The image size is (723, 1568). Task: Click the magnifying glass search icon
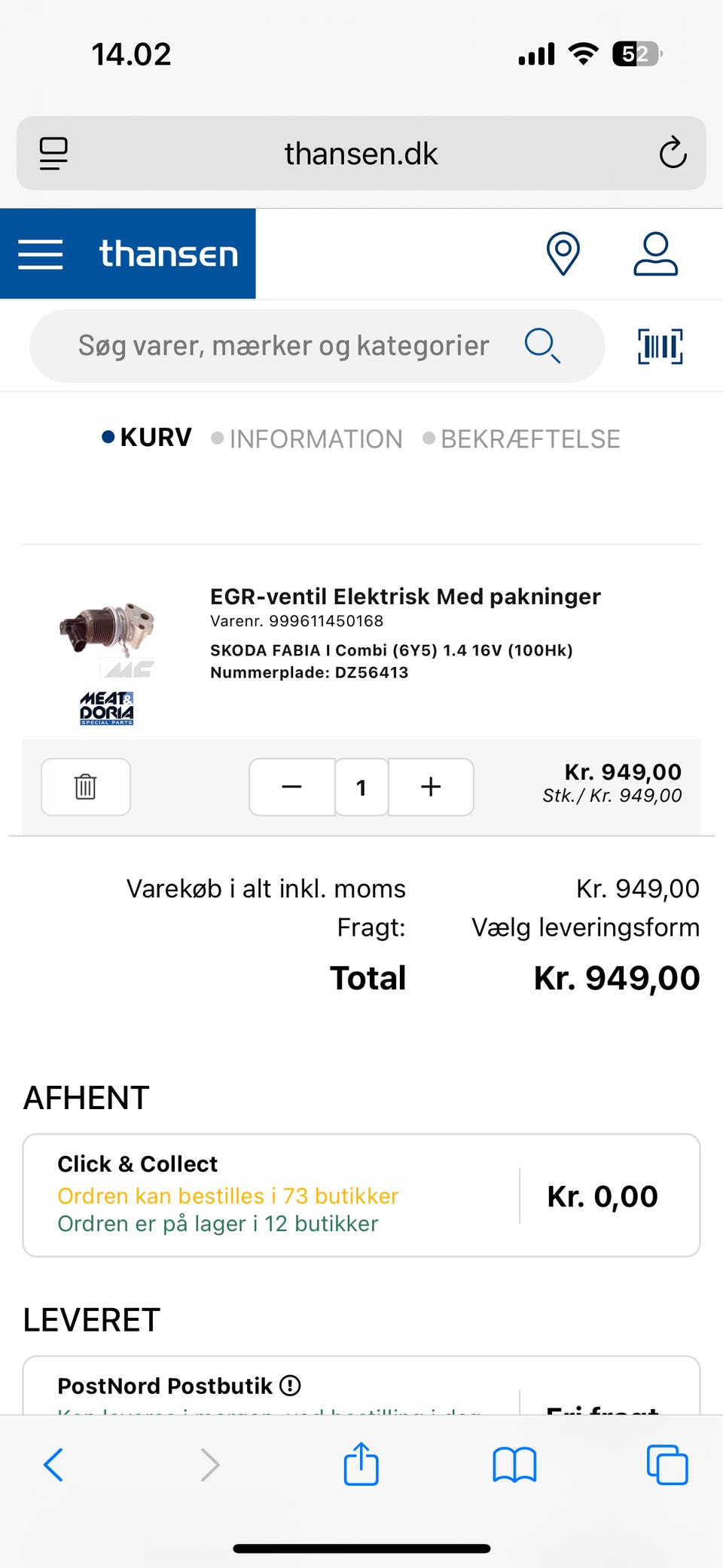(542, 346)
